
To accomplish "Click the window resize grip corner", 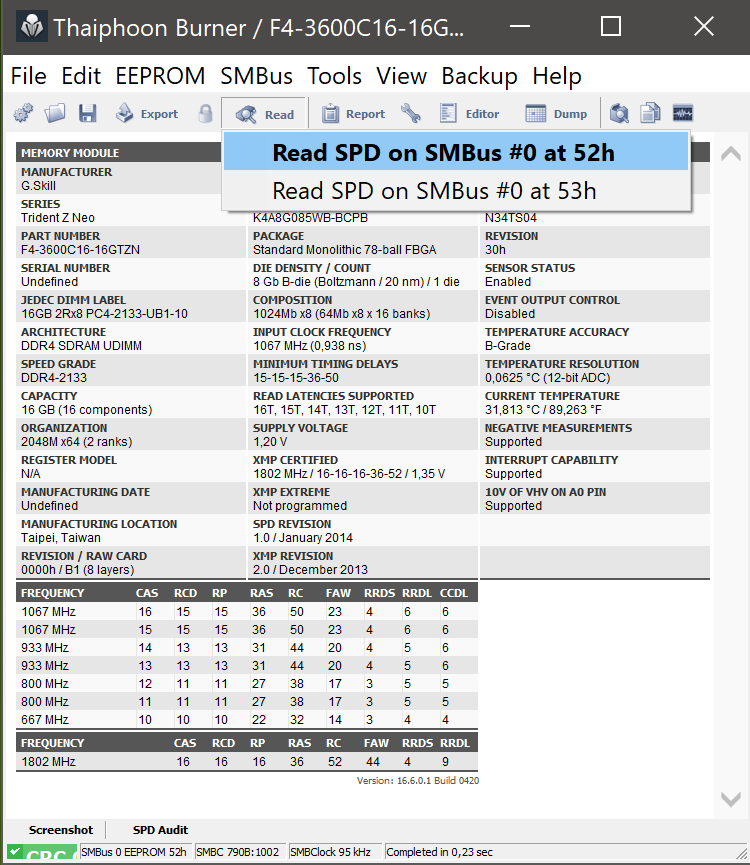I will 741,853.
